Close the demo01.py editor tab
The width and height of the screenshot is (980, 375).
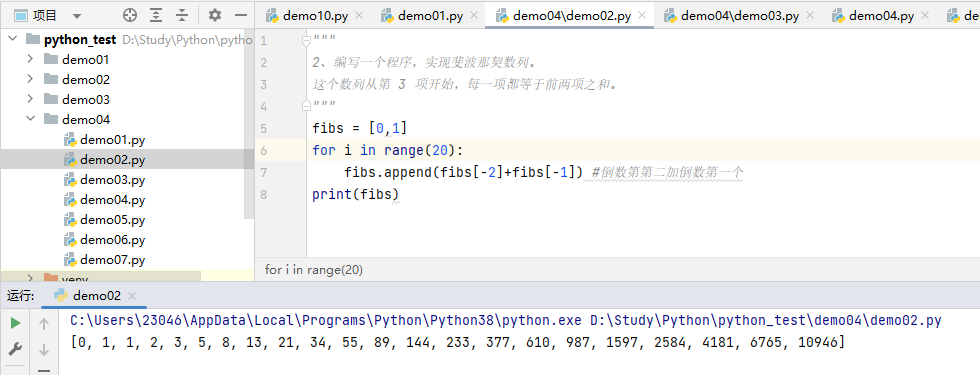pyautogui.click(x=474, y=16)
